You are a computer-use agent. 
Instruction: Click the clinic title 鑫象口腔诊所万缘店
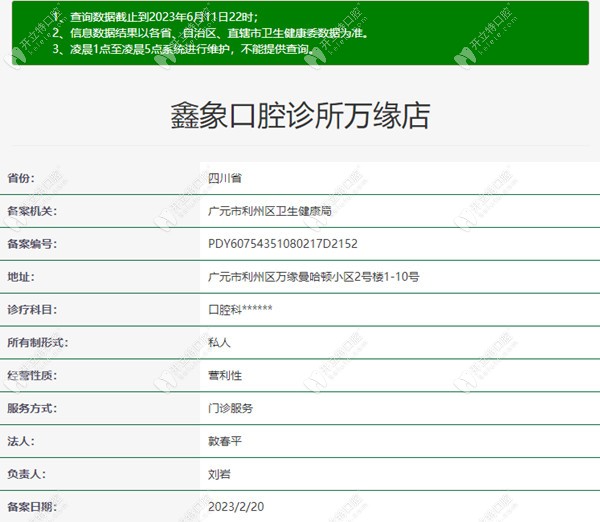(300, 115)
